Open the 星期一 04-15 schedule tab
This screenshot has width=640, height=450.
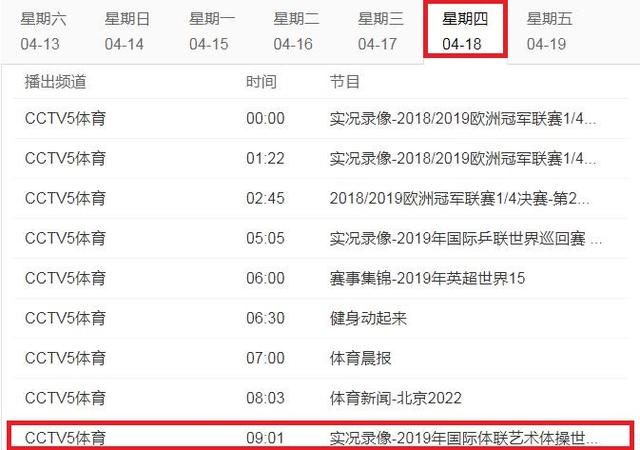[212, 31]
